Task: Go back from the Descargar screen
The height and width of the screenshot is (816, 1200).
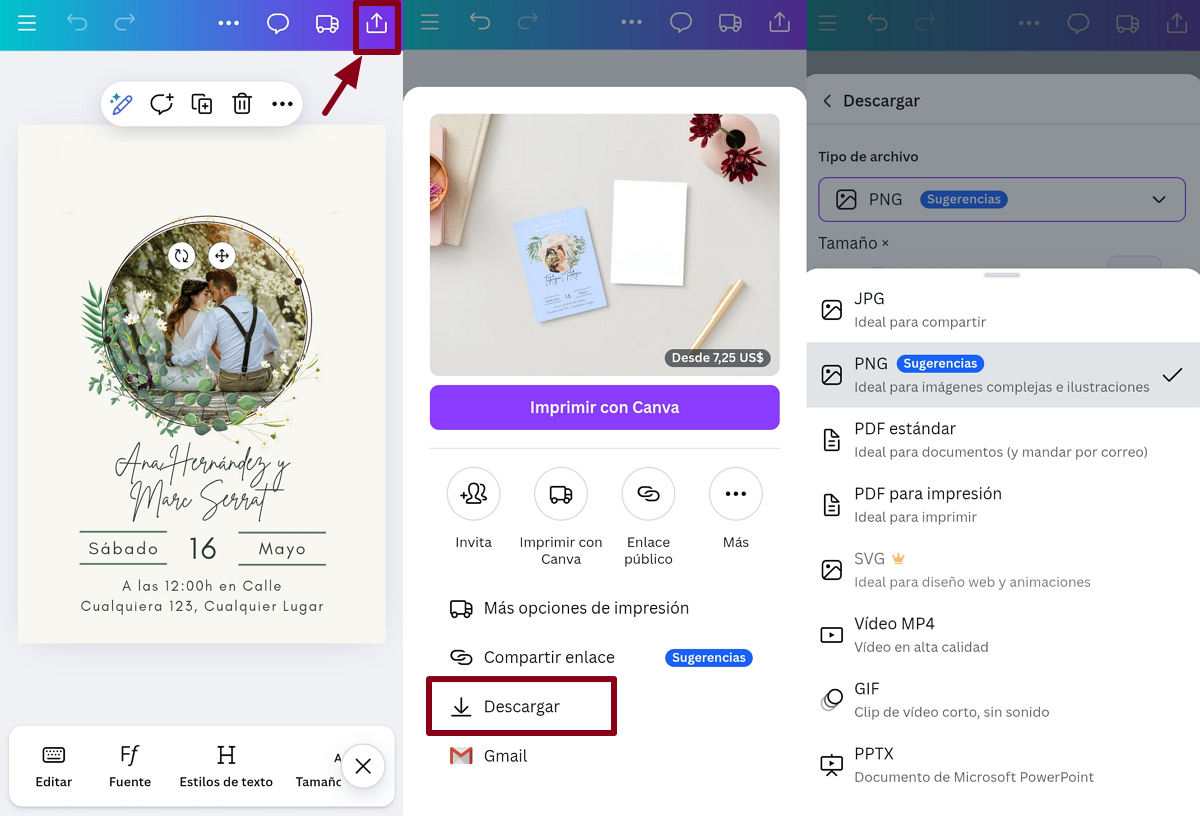Action: click(827, 101)
